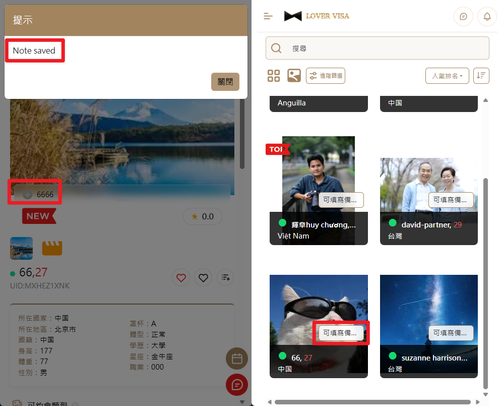Open the hamburger menu next to Lover Visa
This screenshot has height=406, width=500.
point(268,16)
